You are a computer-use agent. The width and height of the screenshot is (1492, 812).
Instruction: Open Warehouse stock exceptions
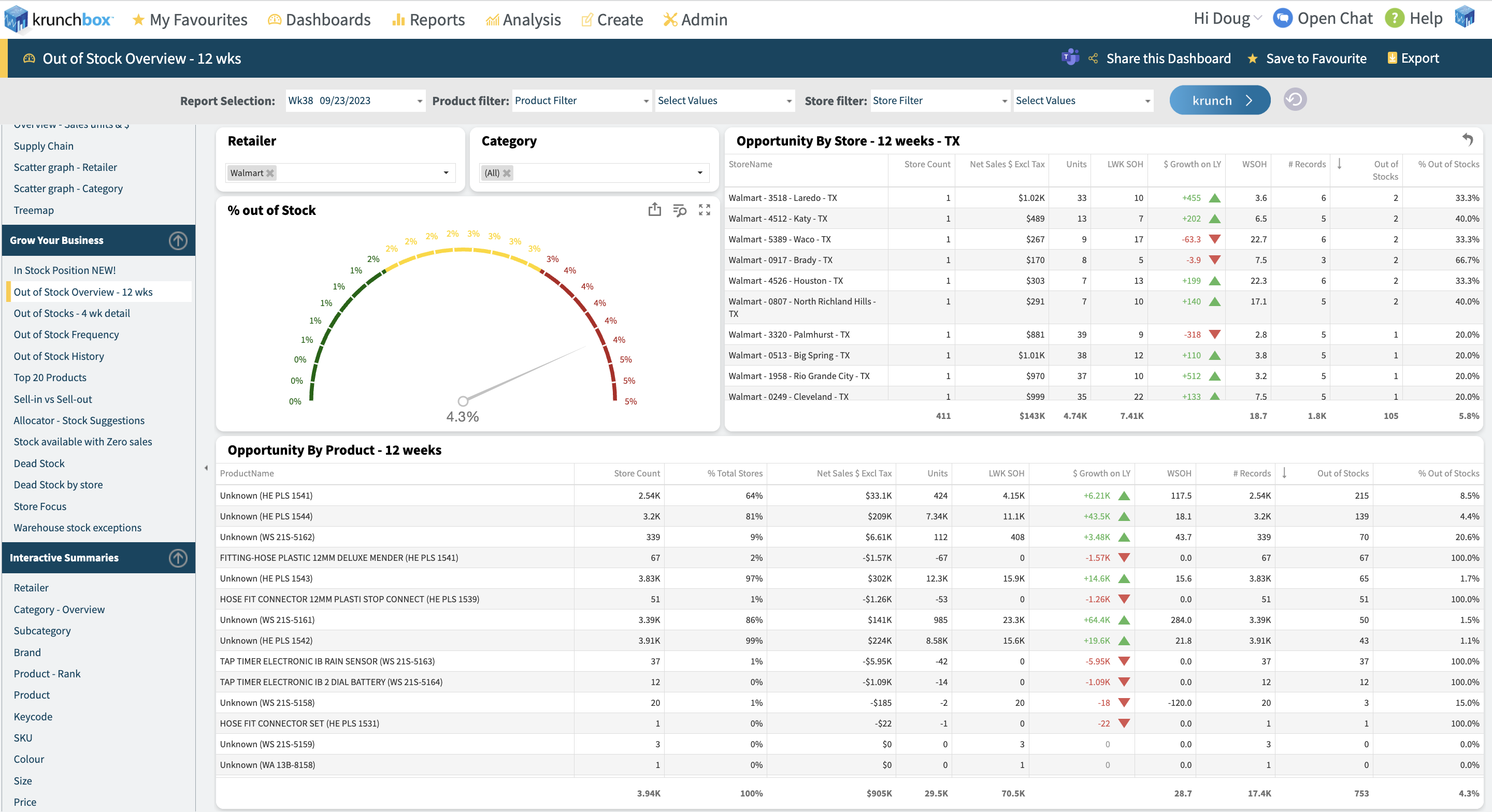(78, 528)
